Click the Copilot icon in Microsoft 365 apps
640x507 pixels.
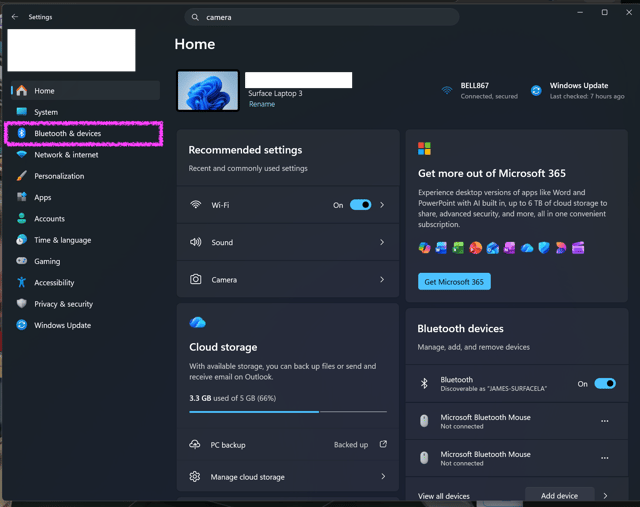coord(424,248)
